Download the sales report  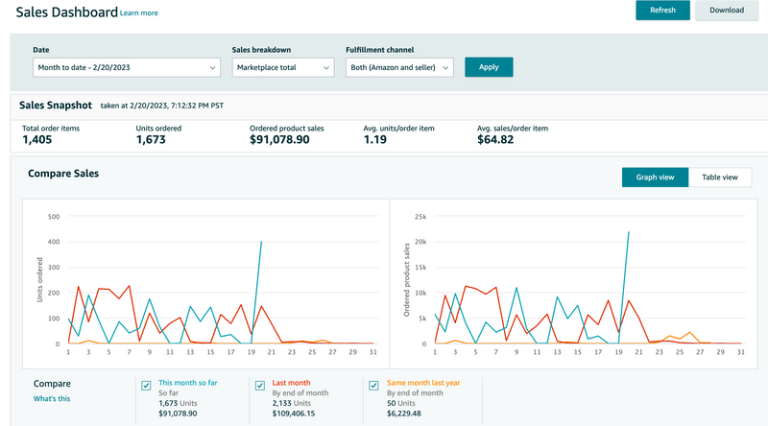click(x=726, y=10)
